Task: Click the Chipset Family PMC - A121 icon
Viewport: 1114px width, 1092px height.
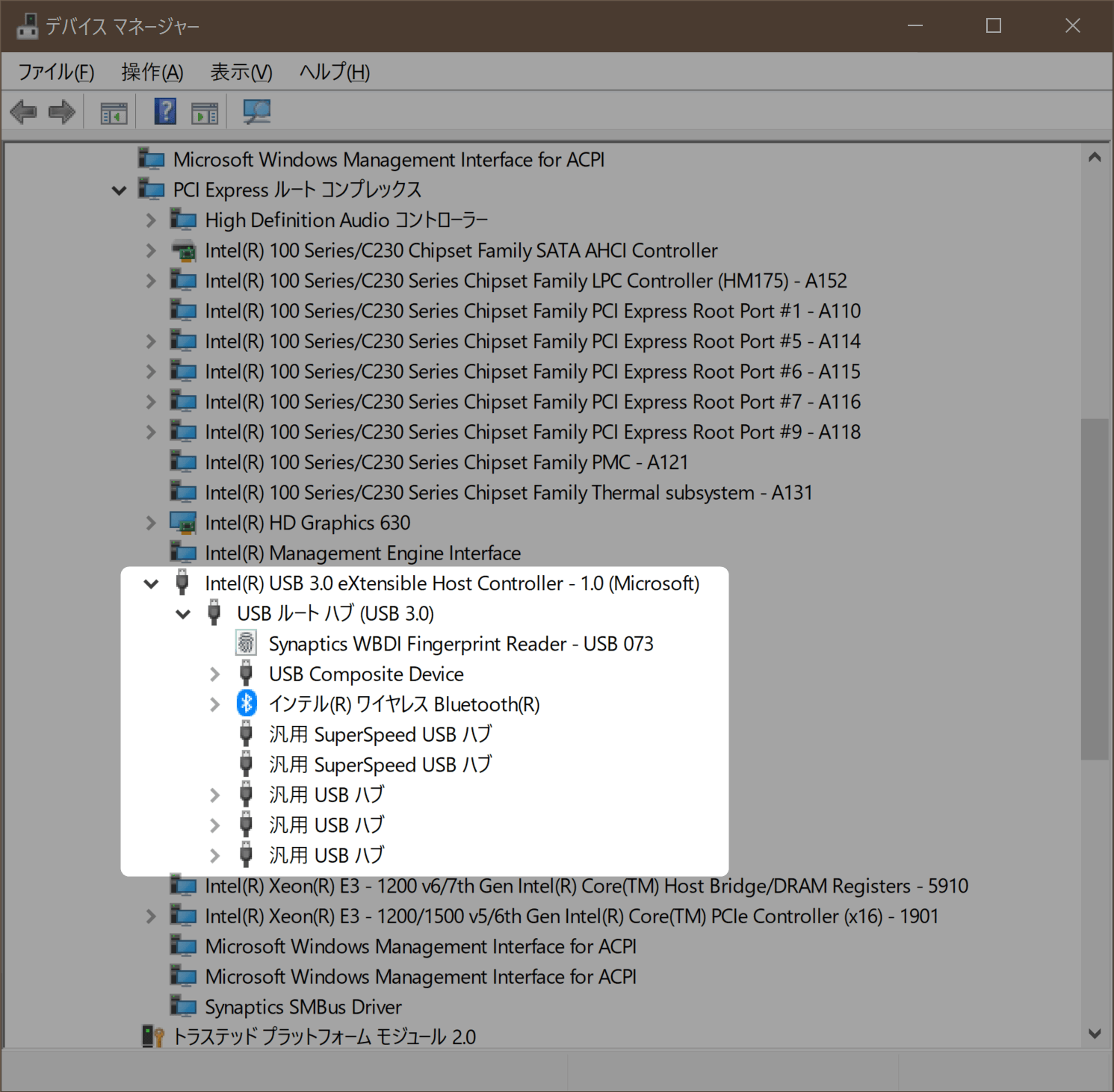Action: pyautogui.click(x=183, y=462)
